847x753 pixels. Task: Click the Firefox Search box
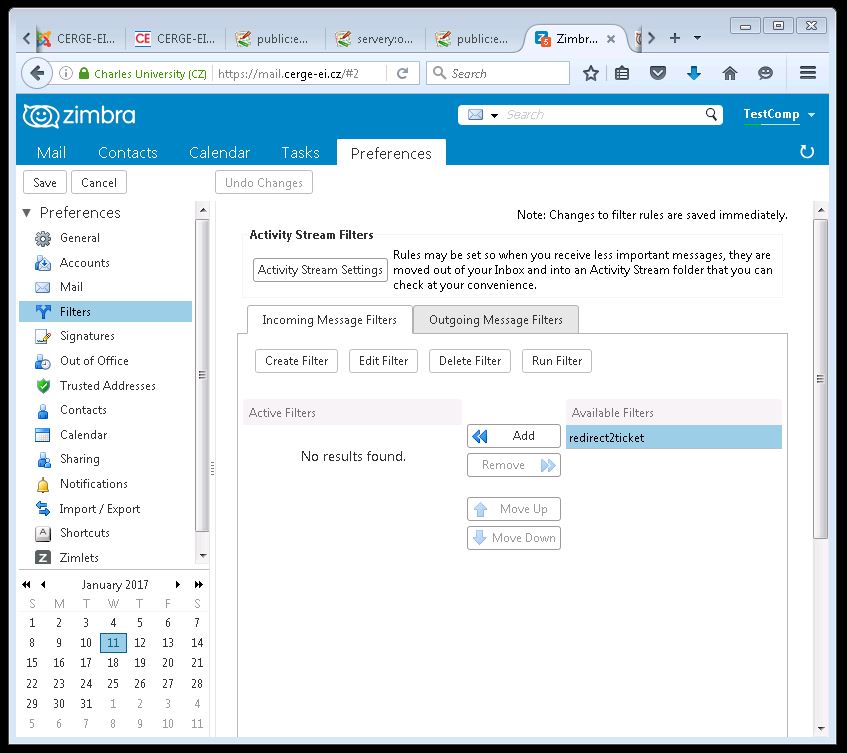[x=498, y=73]
